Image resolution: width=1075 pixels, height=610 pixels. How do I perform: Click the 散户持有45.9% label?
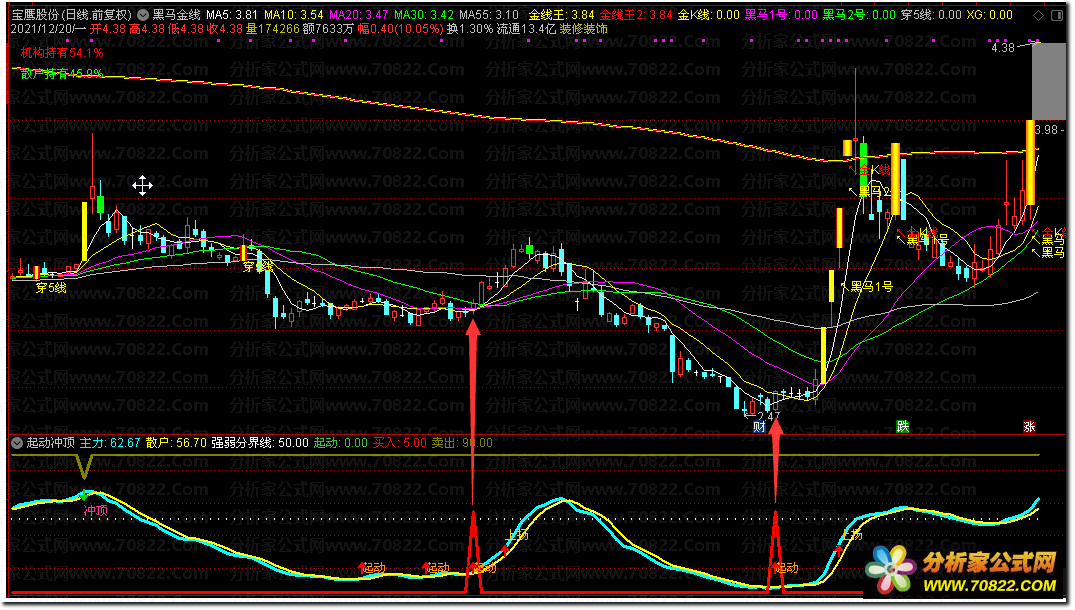[x=62, y=73]
